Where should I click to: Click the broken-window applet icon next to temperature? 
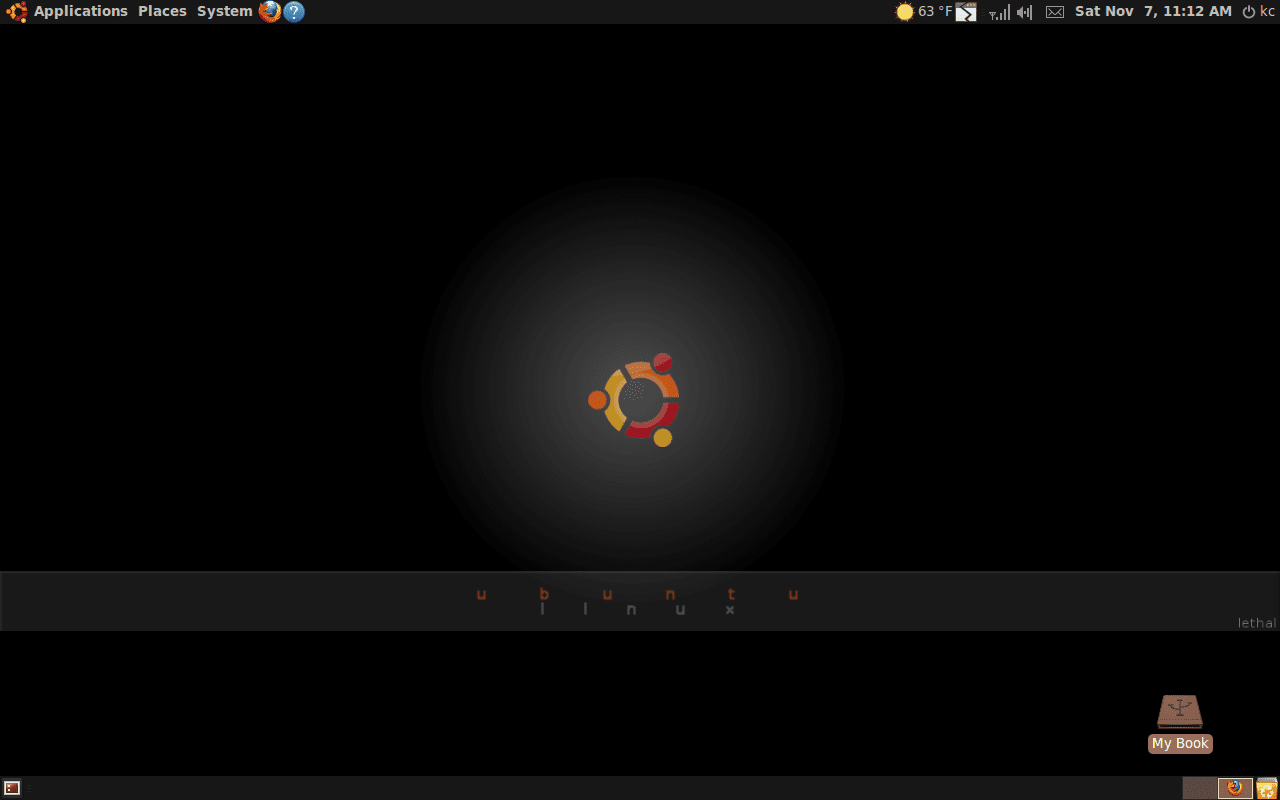tap(966, 12)
